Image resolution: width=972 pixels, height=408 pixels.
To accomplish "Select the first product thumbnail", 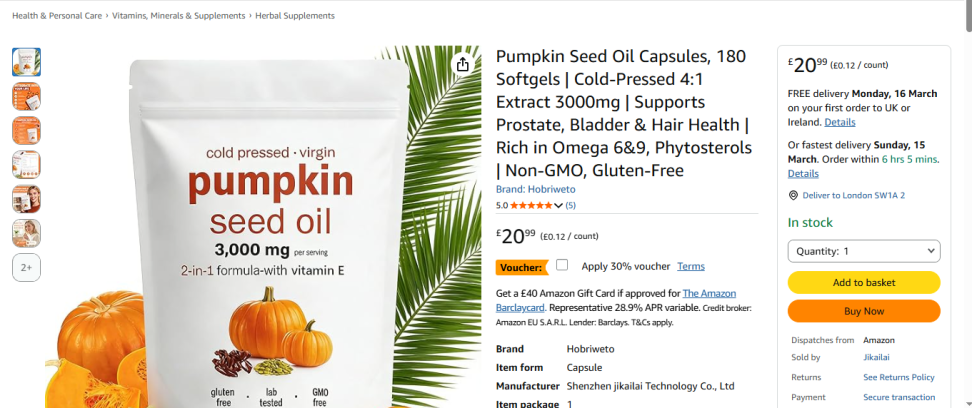I will point(26,62).
